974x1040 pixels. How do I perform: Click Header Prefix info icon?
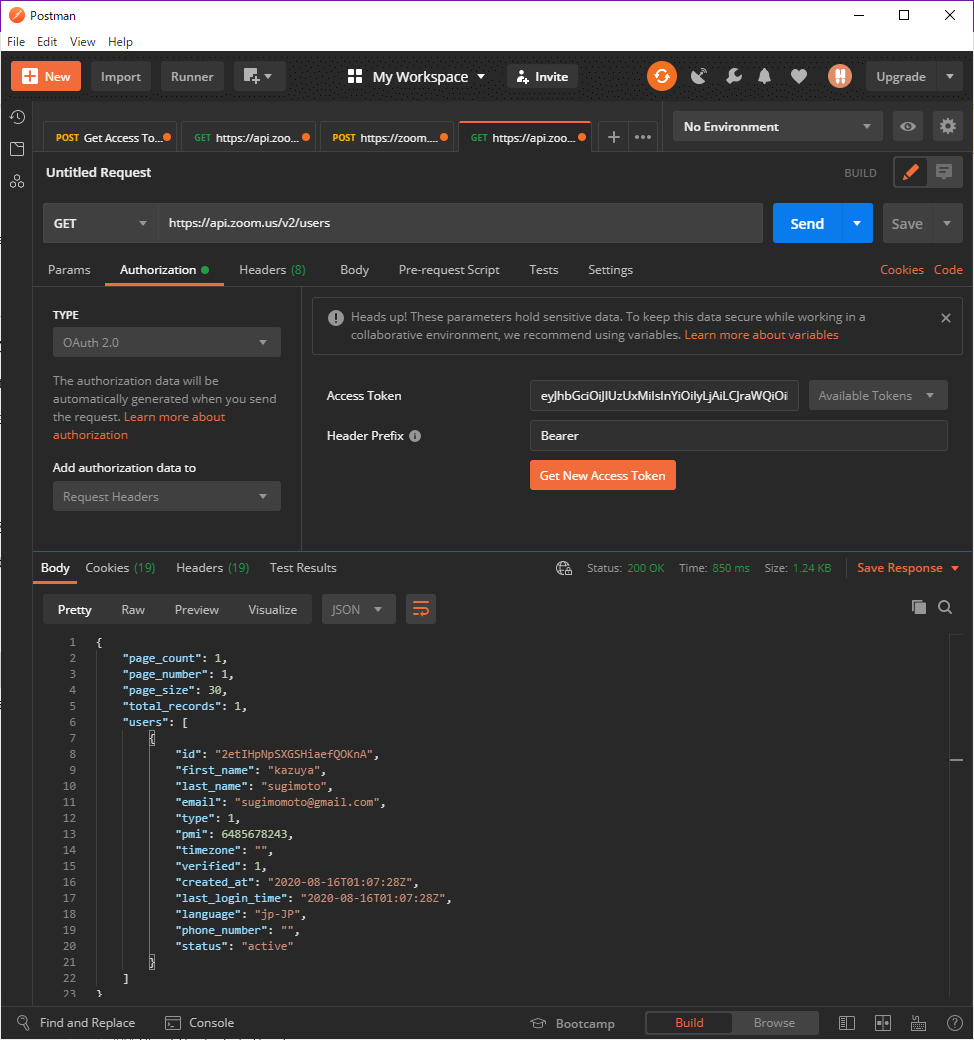tap(415, 436)
